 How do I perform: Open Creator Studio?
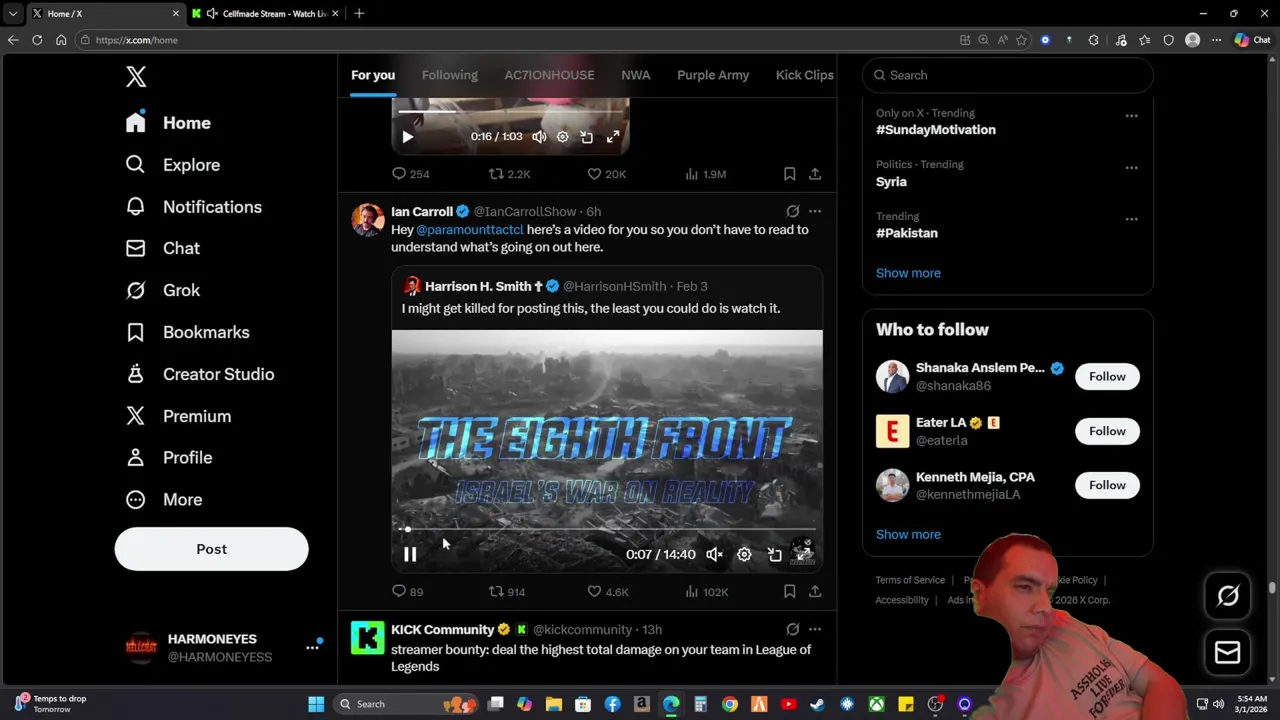(199, 374)
